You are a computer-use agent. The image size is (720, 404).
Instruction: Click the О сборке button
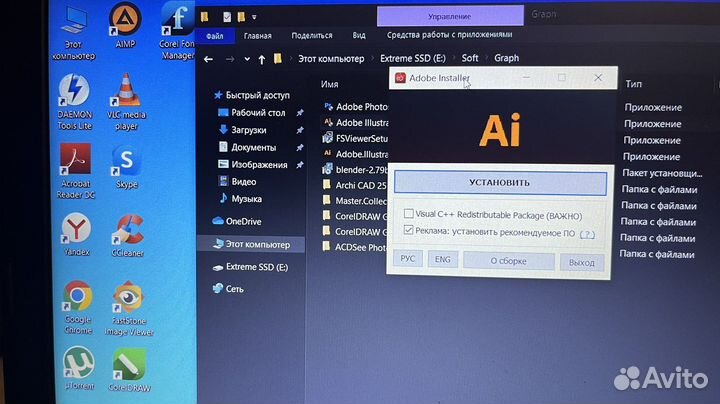509,261
